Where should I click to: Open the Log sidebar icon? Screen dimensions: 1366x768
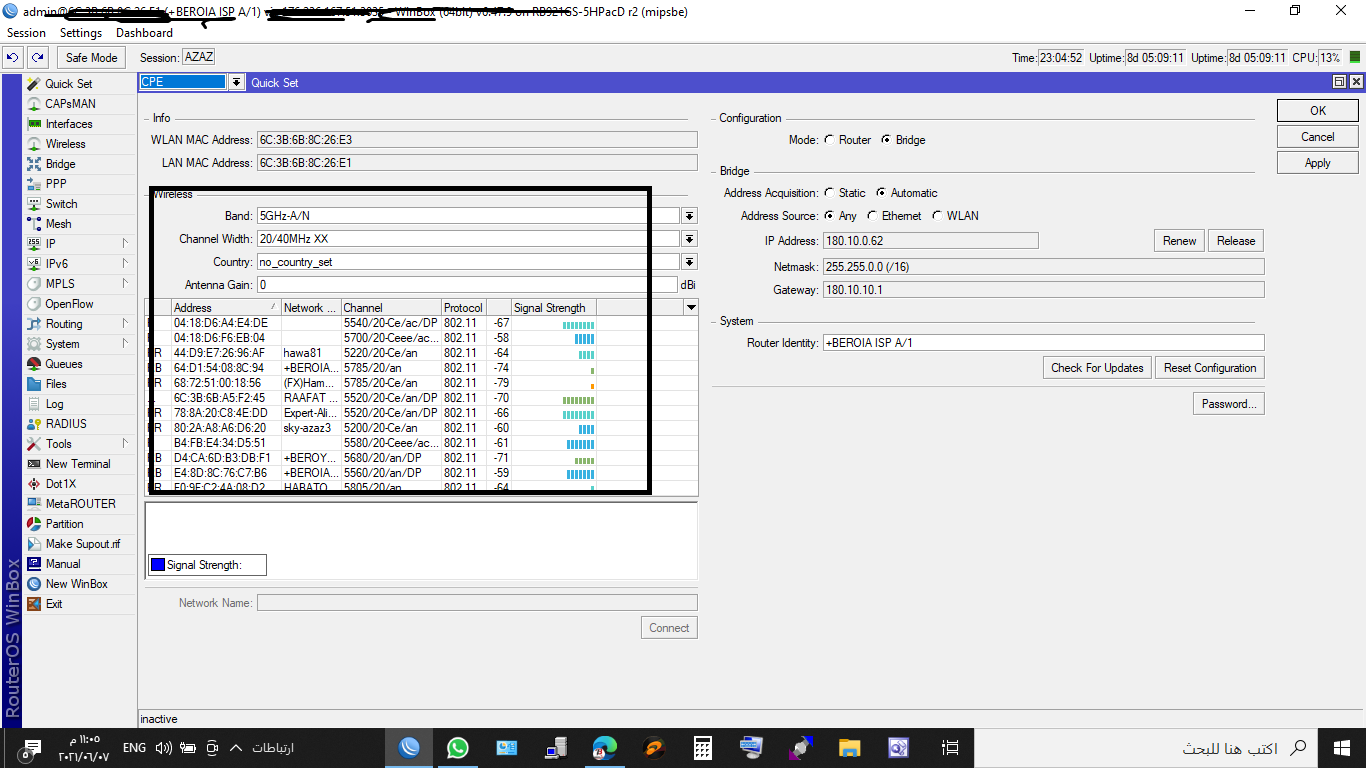point(34,404)
